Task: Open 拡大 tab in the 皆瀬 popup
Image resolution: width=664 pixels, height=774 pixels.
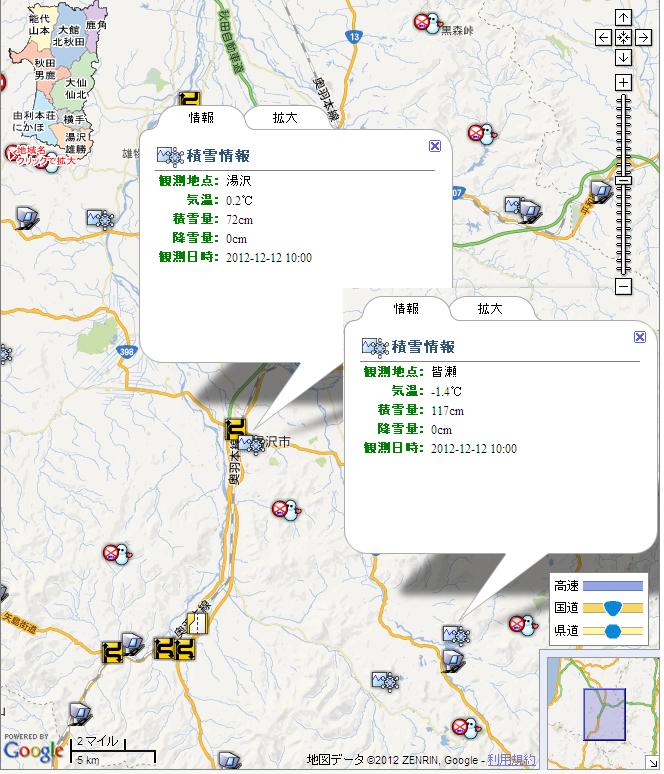Action: coord(490,309)
